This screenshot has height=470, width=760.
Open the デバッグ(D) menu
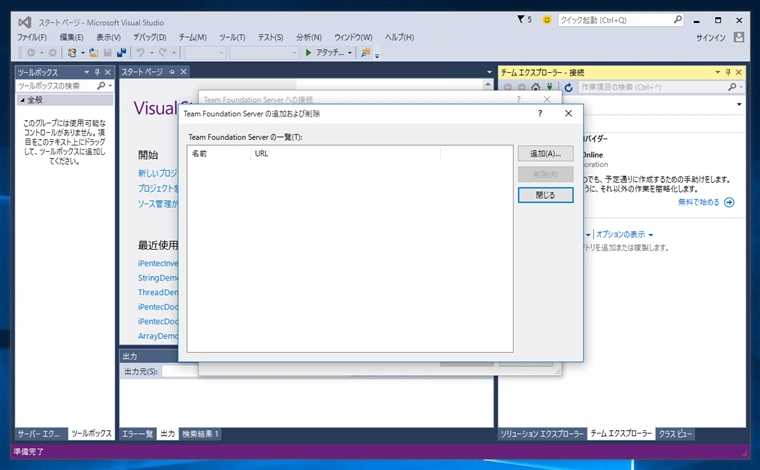[x=150, y=37]
